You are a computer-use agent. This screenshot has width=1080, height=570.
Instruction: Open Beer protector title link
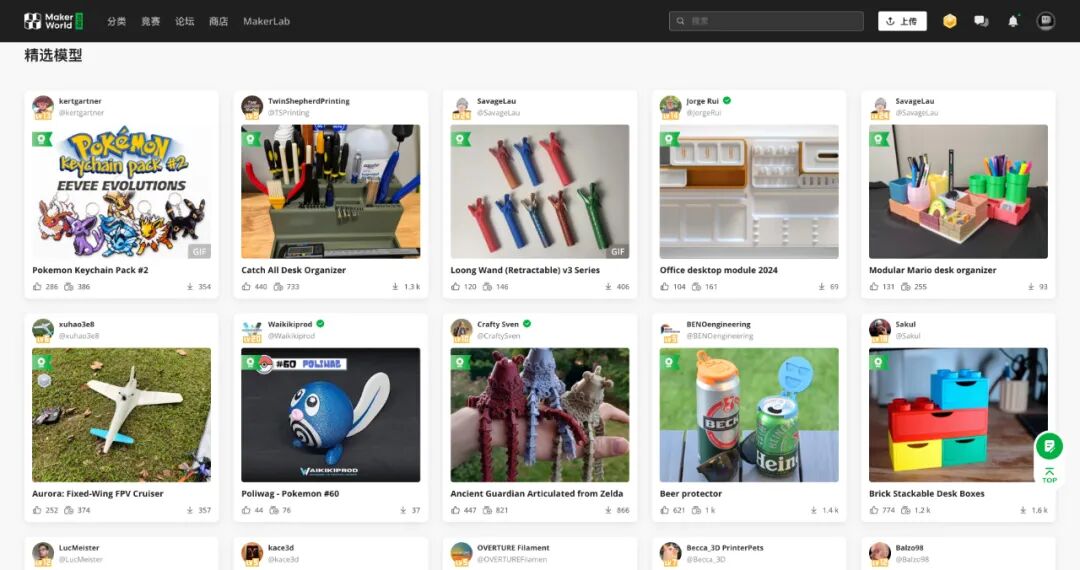tap(691, 494)
